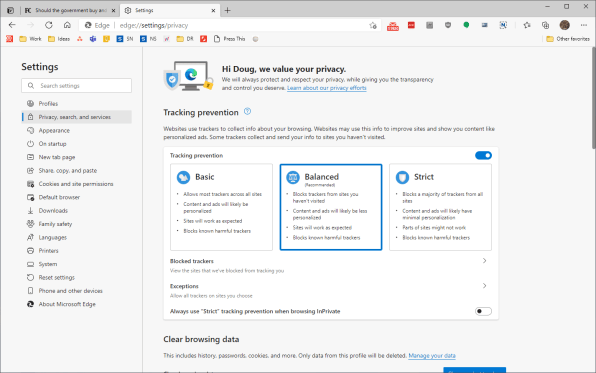Open Languages settings
The height and width of the screenshot is (373, 596).
tap(52, 237)
